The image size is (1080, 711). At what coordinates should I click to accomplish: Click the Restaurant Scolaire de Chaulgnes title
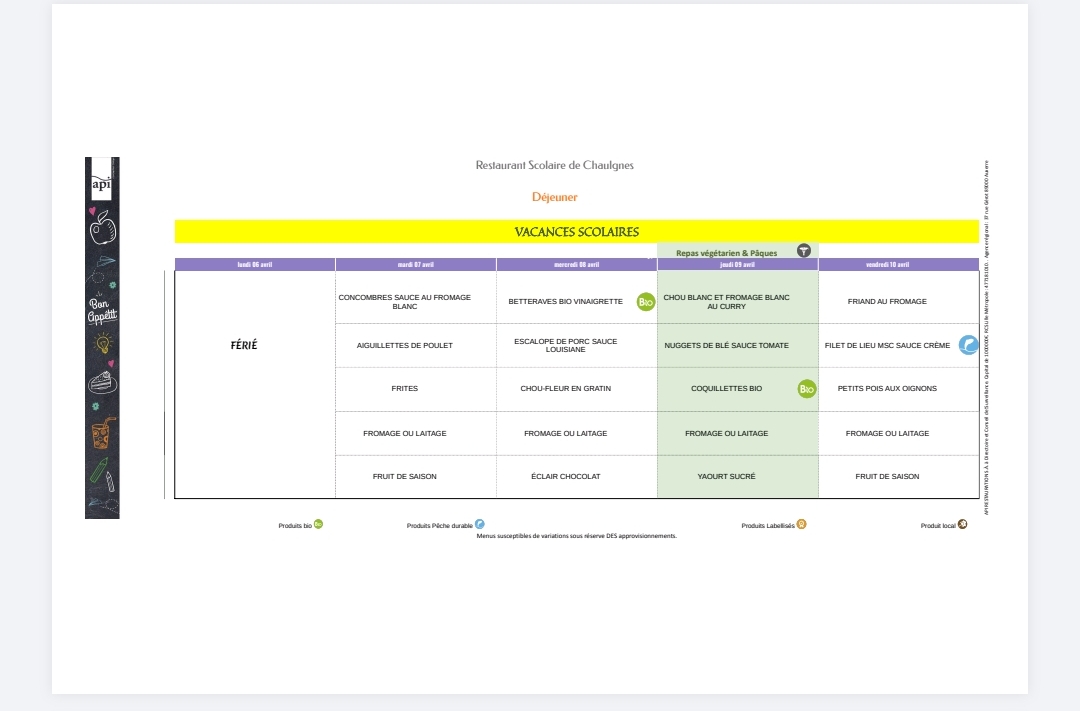(x=554, y=165)
